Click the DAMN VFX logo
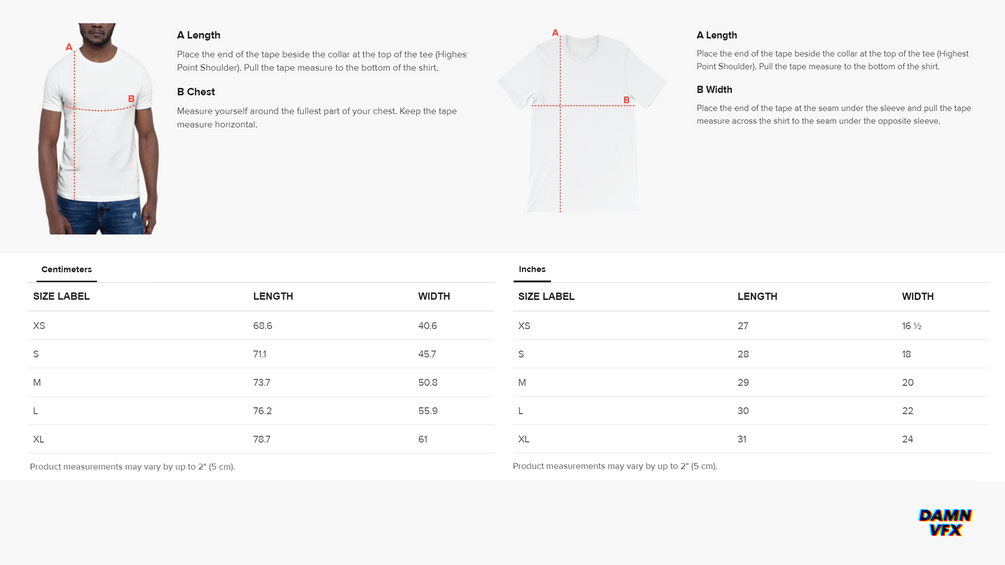The image size is (1005, 565). tap(945, 522)
